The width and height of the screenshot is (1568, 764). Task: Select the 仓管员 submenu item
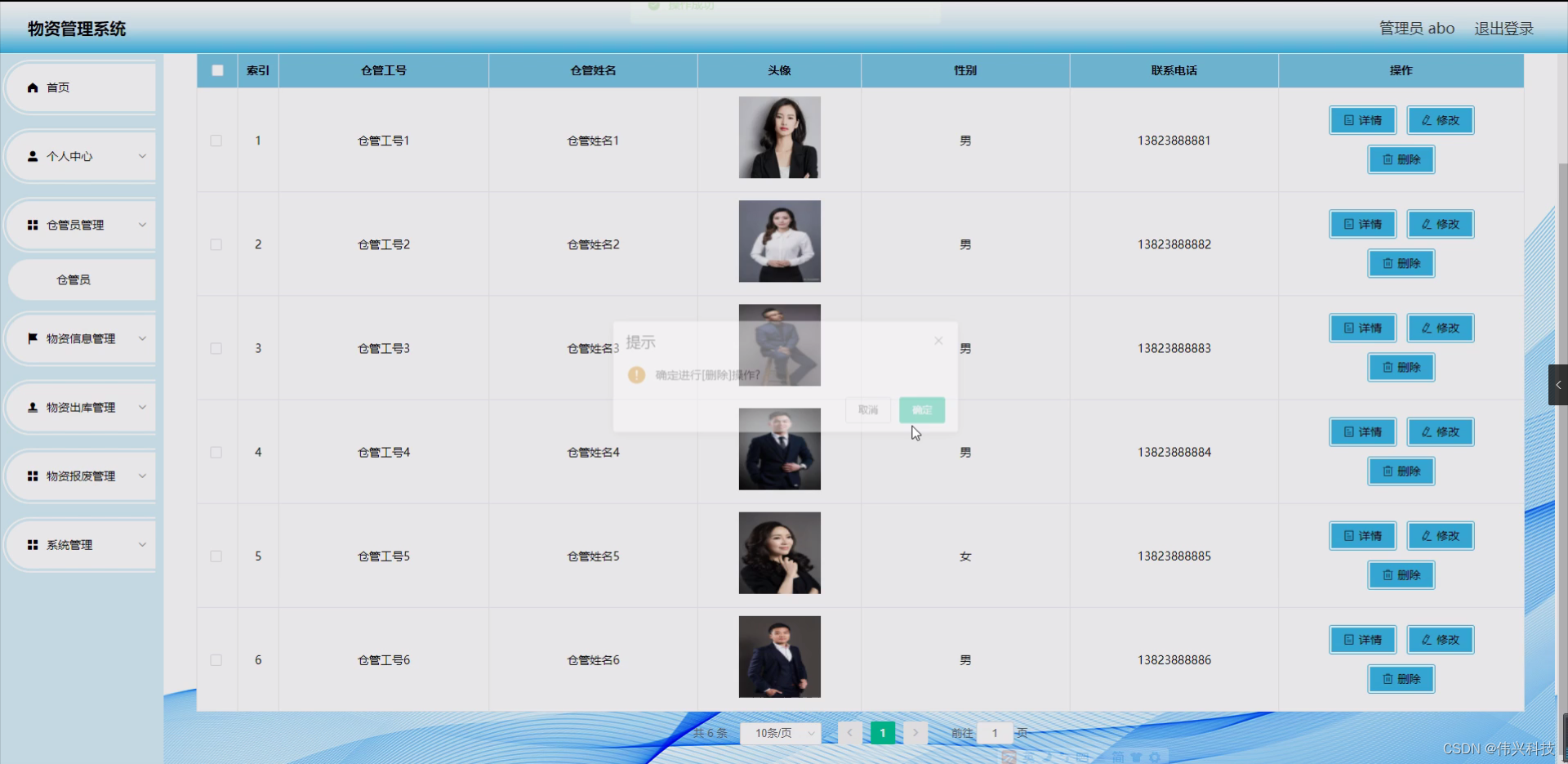(x=73, y=279)
